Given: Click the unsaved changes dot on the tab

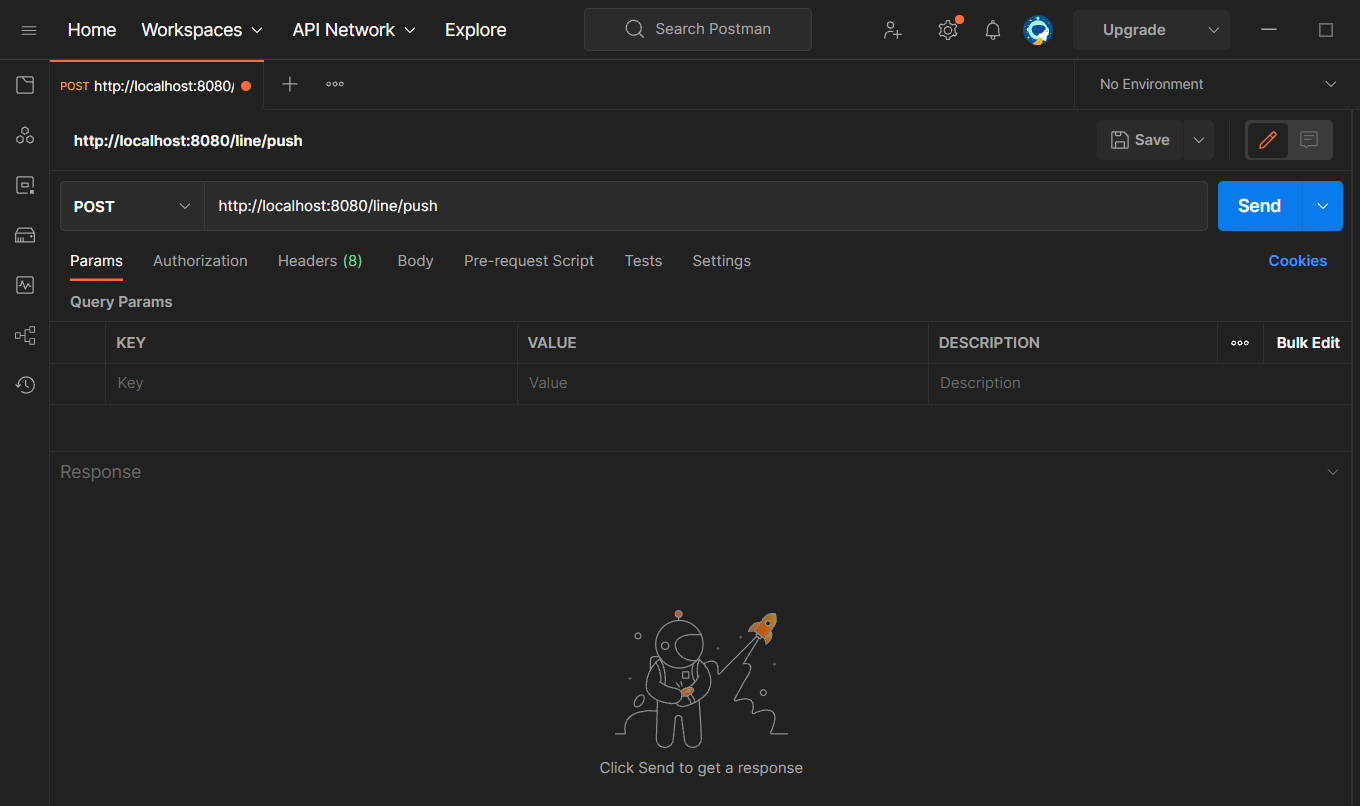Looking at the screenshot, I should pos(246,86).
